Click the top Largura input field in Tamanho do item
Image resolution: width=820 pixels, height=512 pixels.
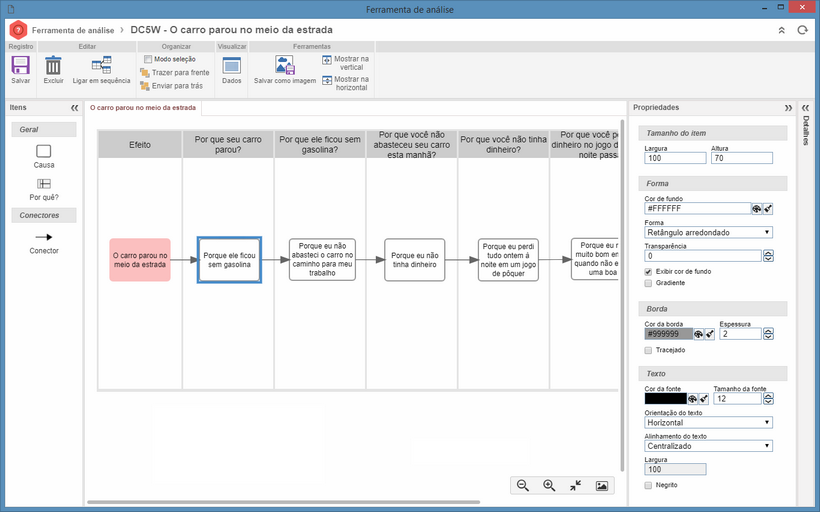point(675,158)
